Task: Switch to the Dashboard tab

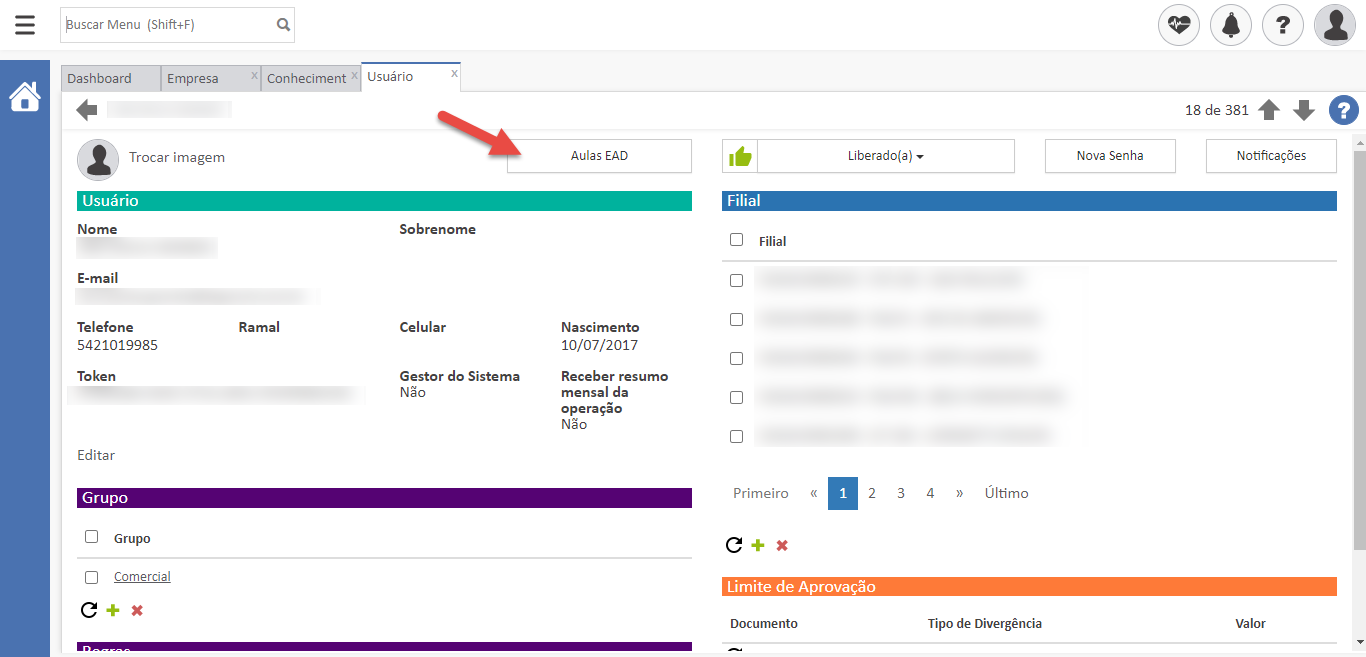Action: click(100, 78)
